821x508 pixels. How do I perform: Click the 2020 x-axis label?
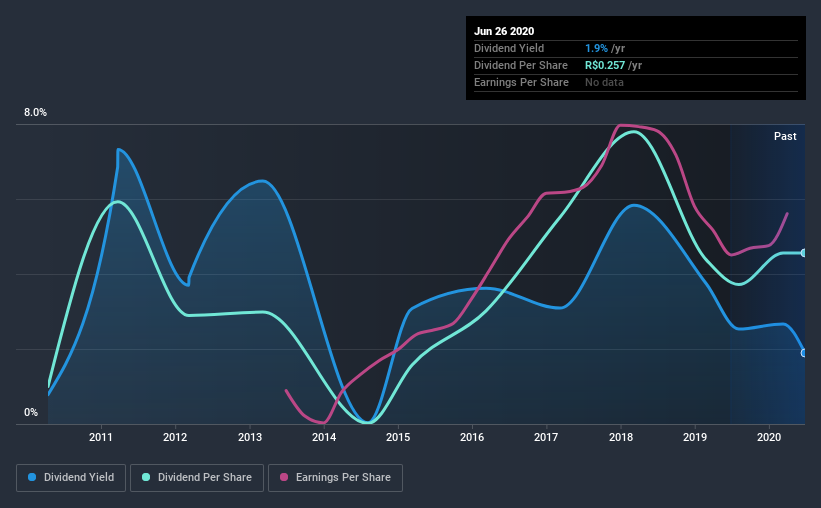coord(769,437)
